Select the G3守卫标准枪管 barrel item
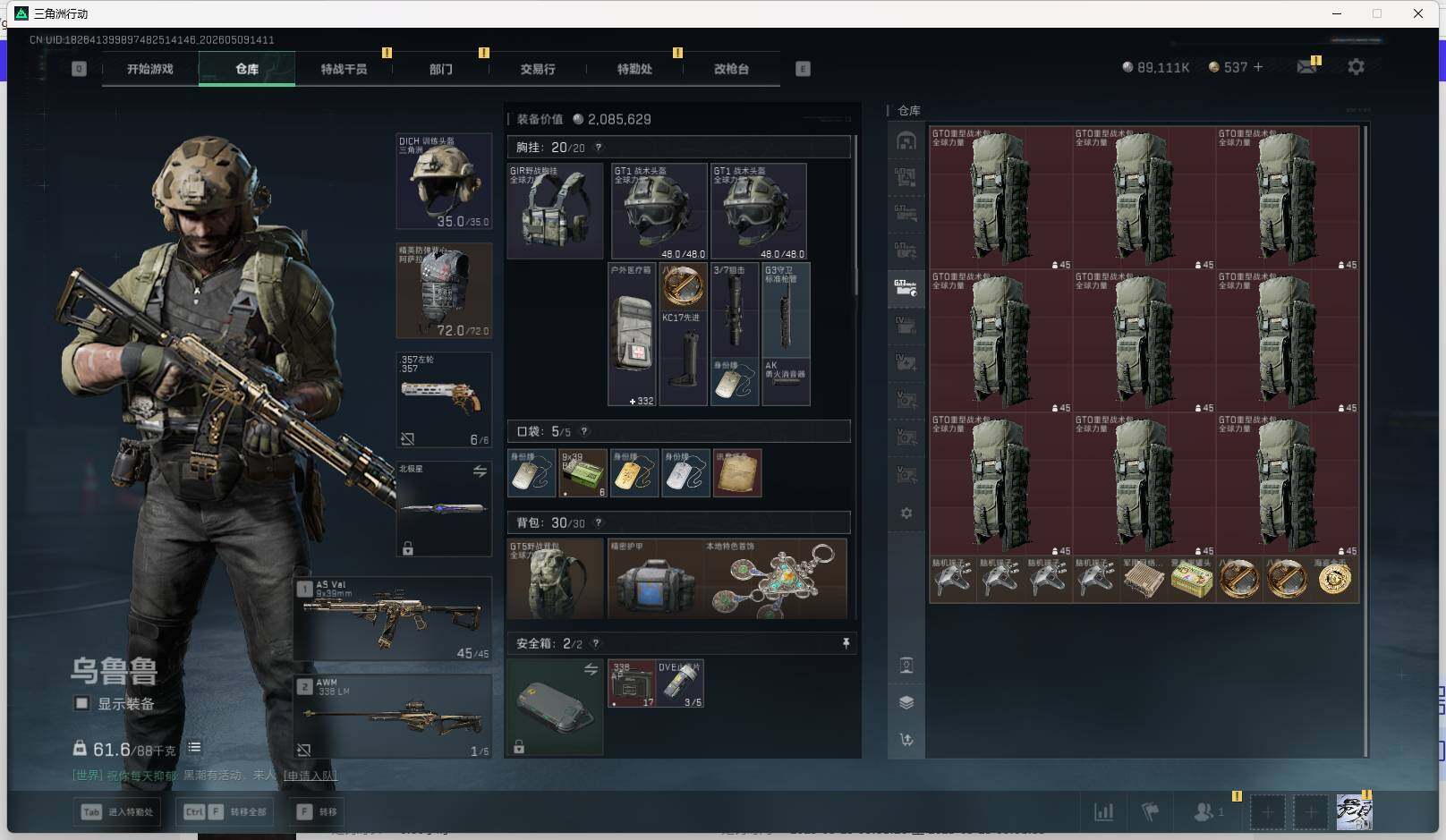The image size is (1446, 840). pyautogui.click(x=786, y=310)
